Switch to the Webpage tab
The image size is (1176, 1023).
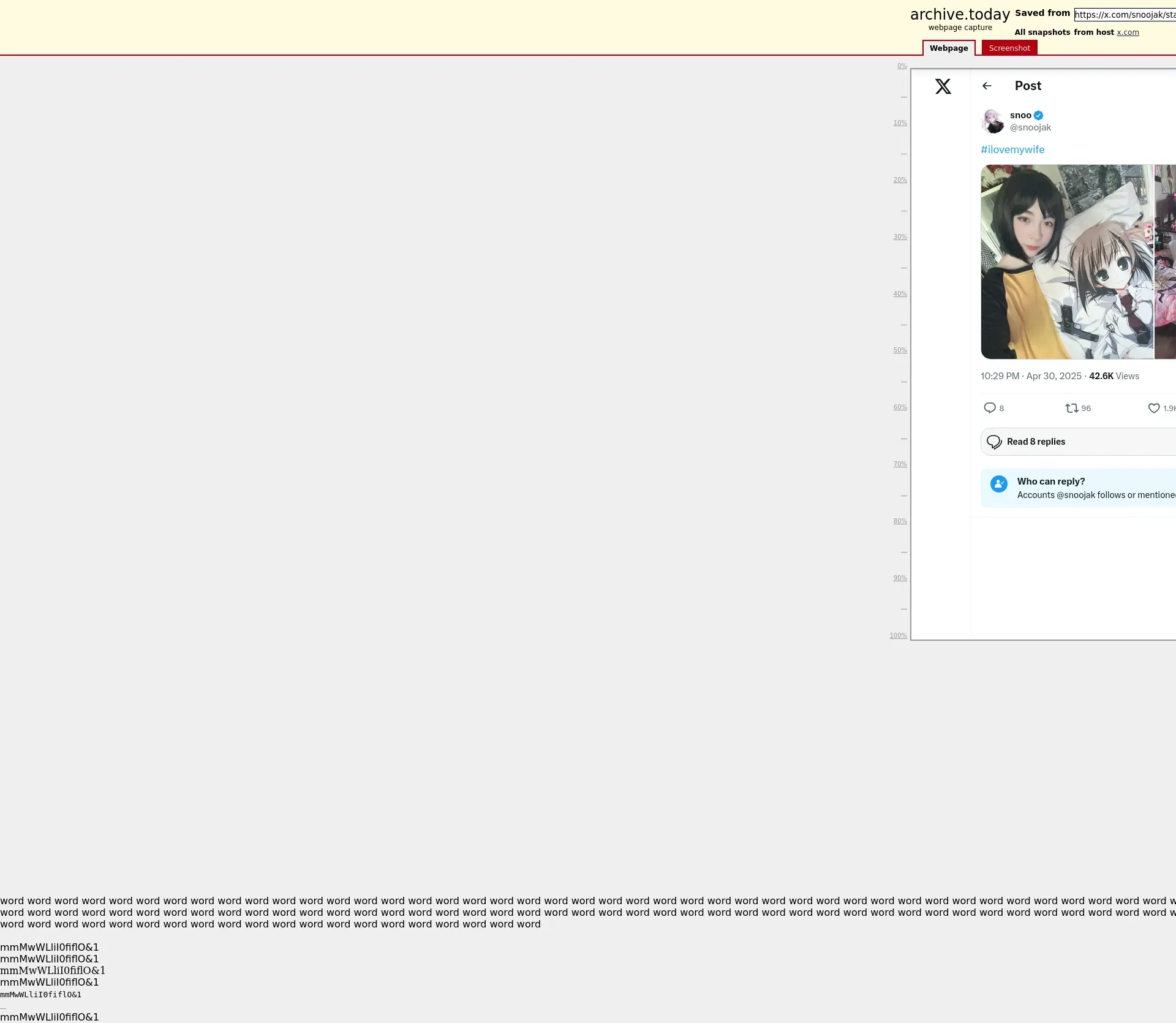(x=948, y=48)
